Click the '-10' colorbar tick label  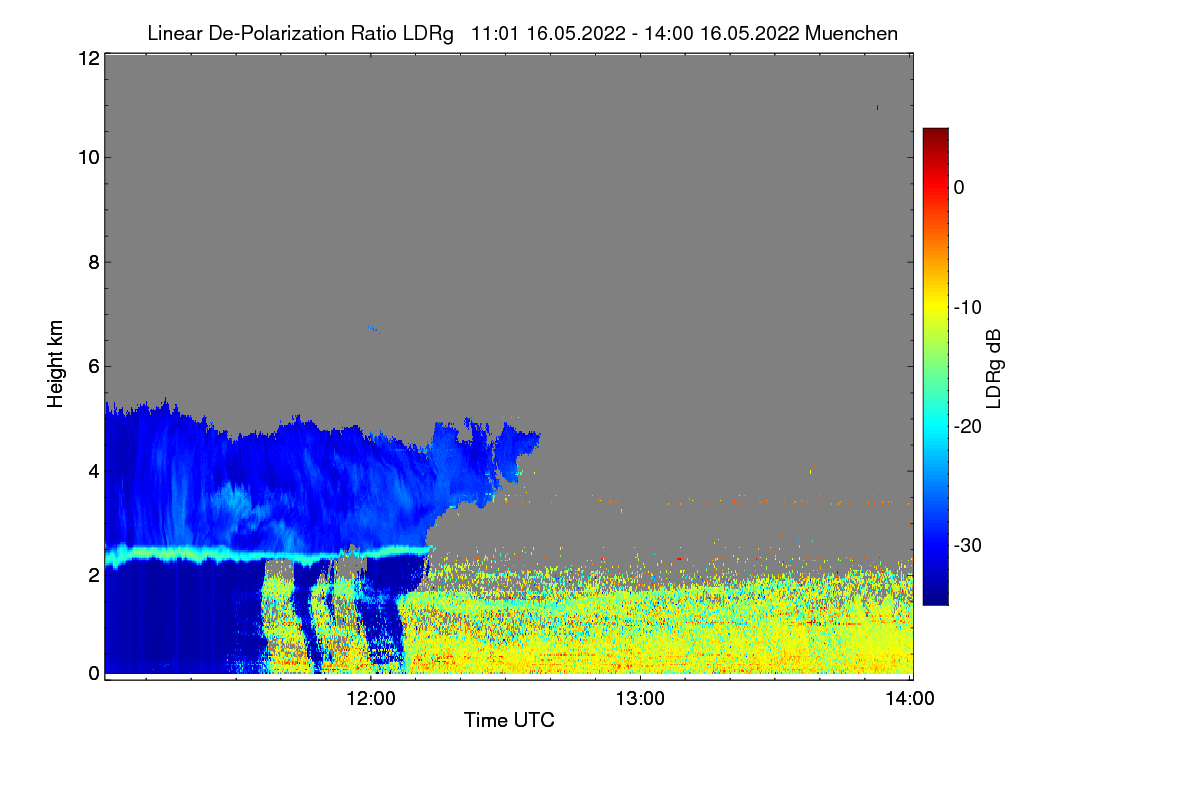click(x=969, y=307)
